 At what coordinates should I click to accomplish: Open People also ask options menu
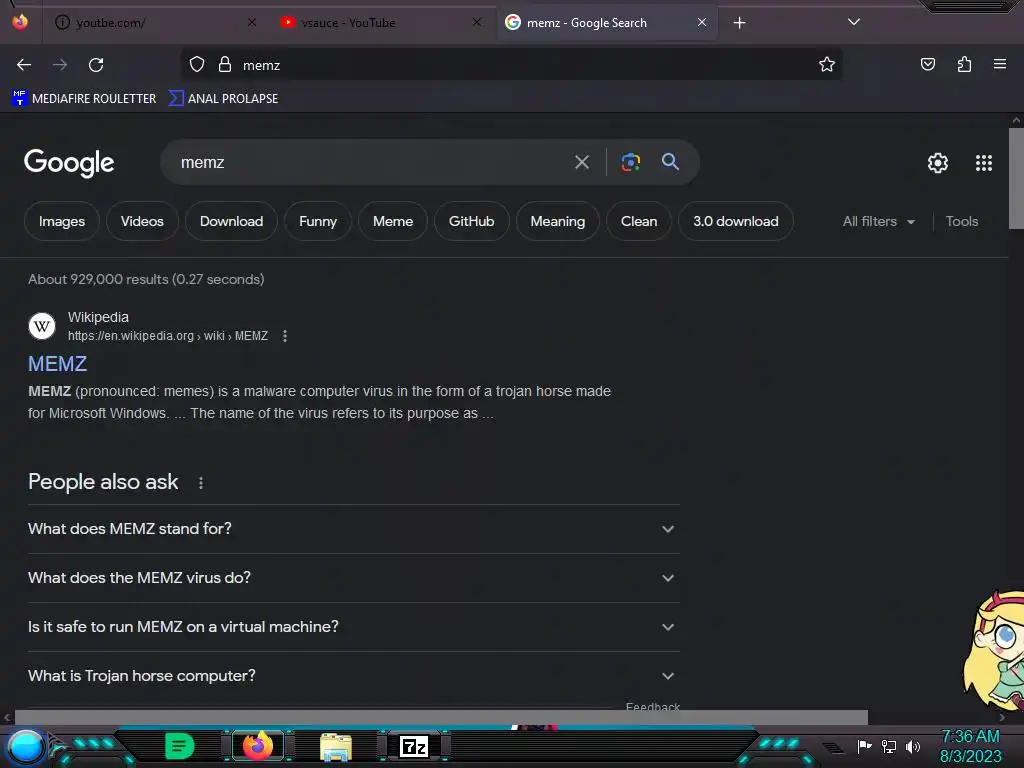(200, 483)
